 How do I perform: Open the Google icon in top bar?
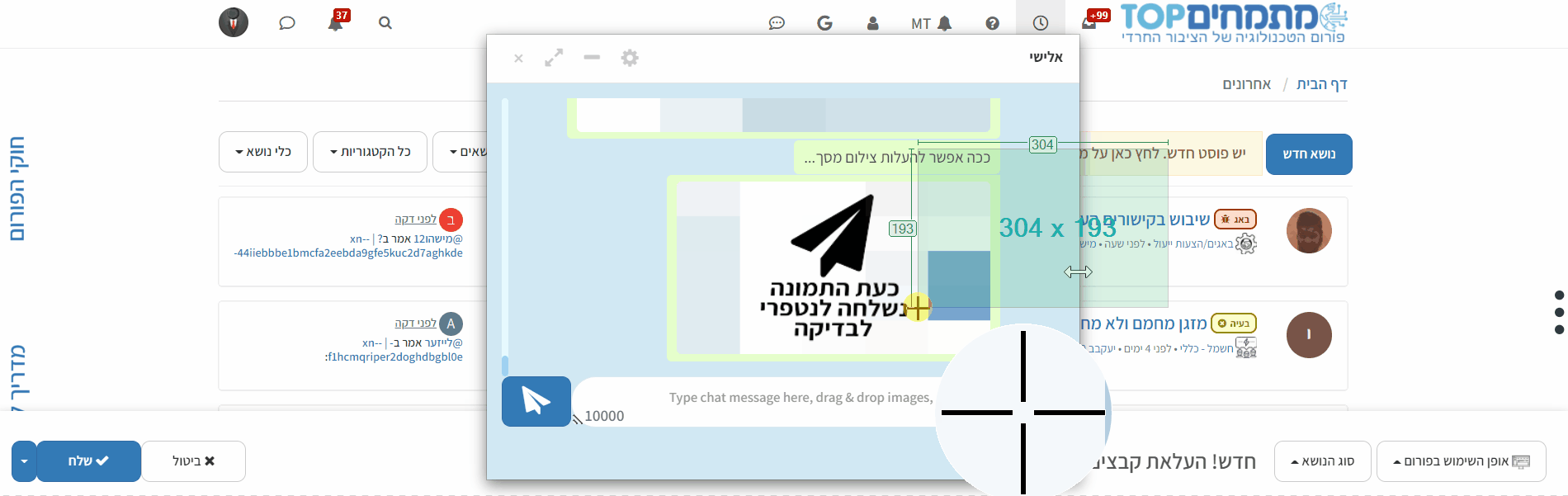(x=824, y=23)
